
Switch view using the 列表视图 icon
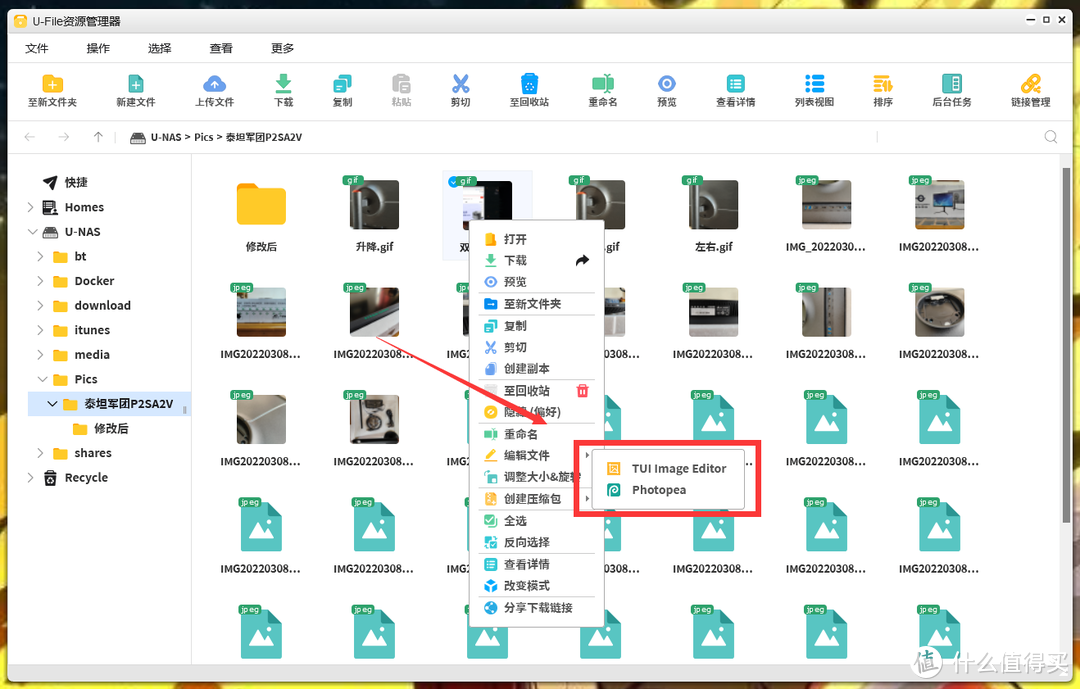tap(813, 90)
